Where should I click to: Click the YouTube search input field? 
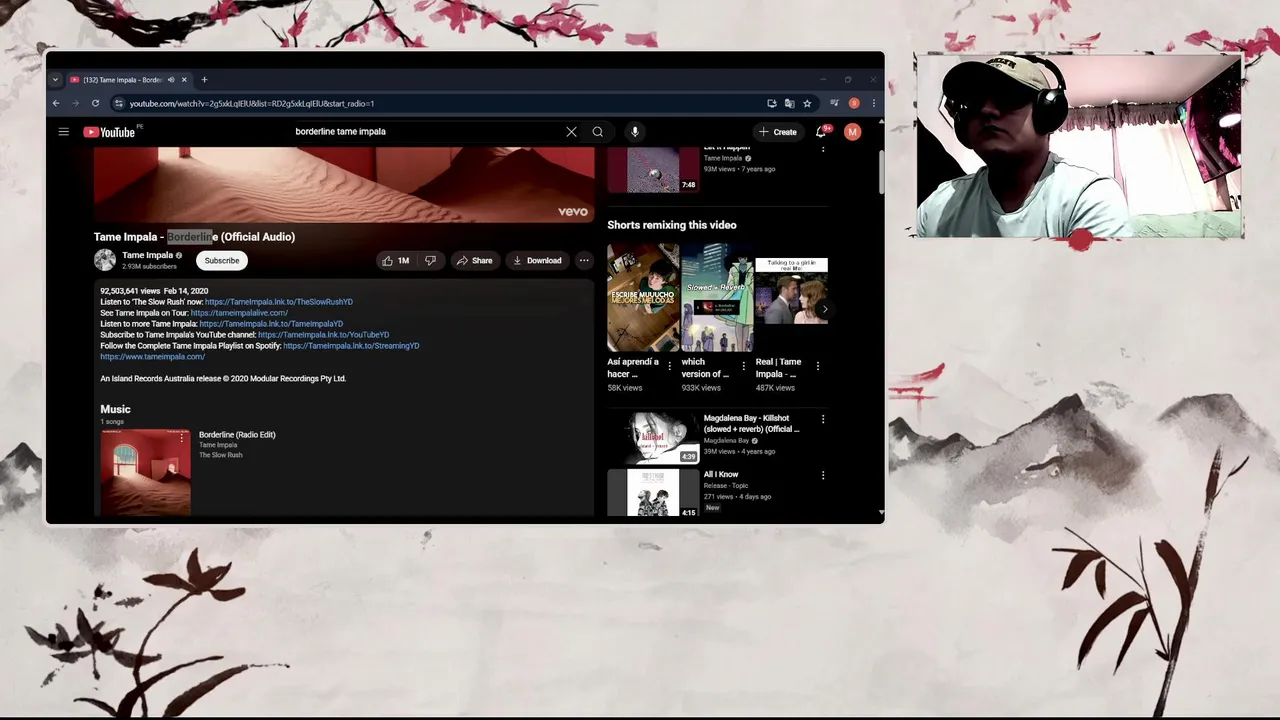(x=425, y=132)
